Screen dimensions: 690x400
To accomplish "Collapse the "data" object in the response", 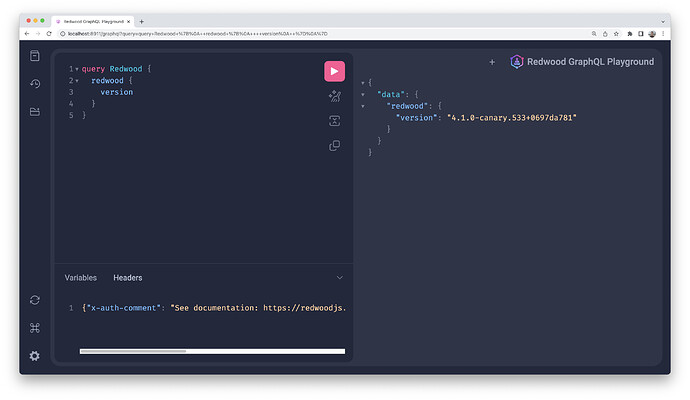I will [363, 94].
